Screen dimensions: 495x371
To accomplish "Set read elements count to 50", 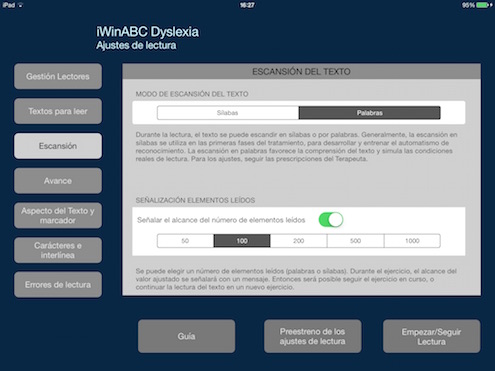I will (185, 241).
